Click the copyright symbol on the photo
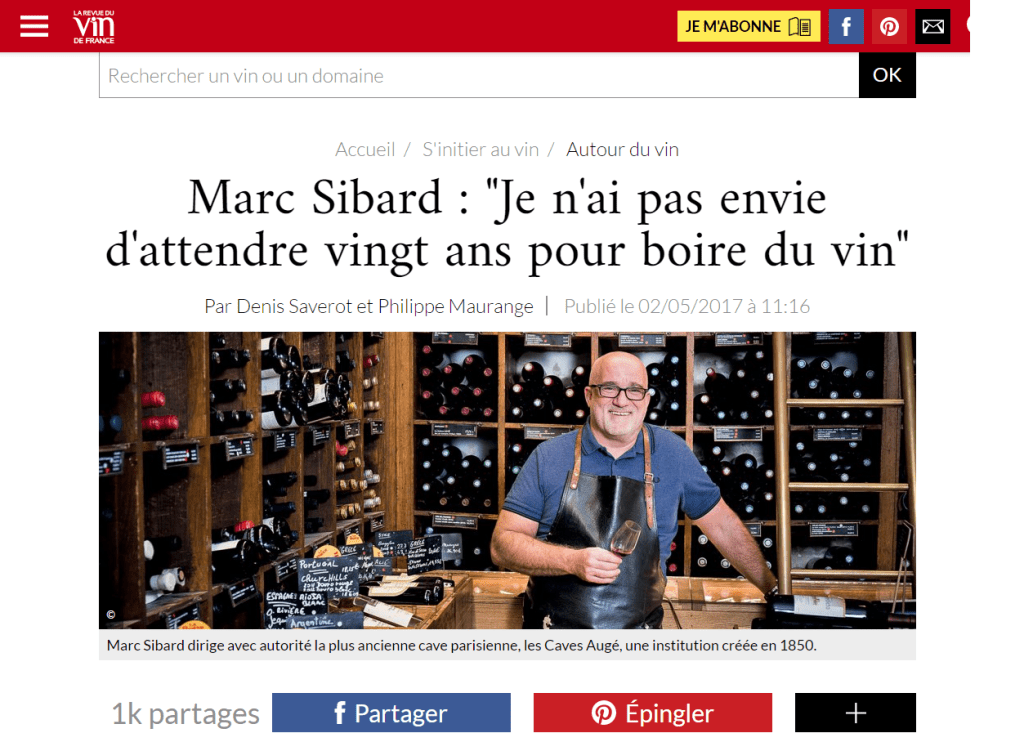Screen dimensions: 1024x742 tap(110, 614)
